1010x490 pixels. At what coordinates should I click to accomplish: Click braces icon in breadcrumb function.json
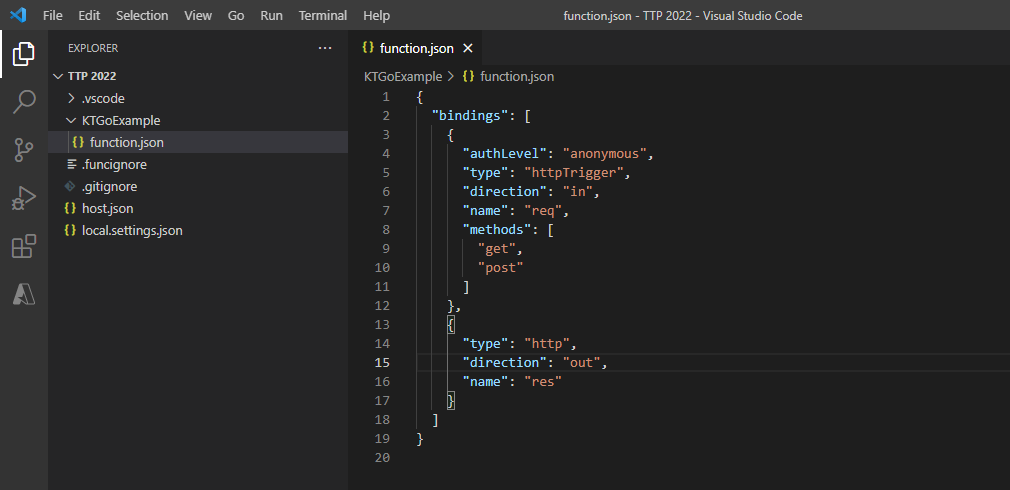tap(469, 76)
